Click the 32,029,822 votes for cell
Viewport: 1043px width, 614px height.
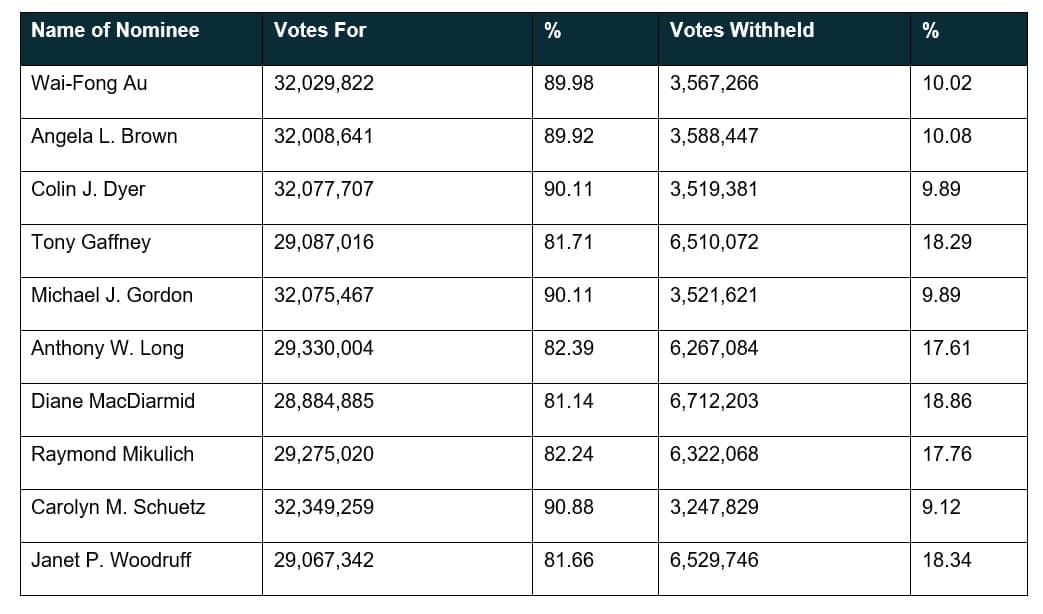pyautogui.click(x=324, y=84)
